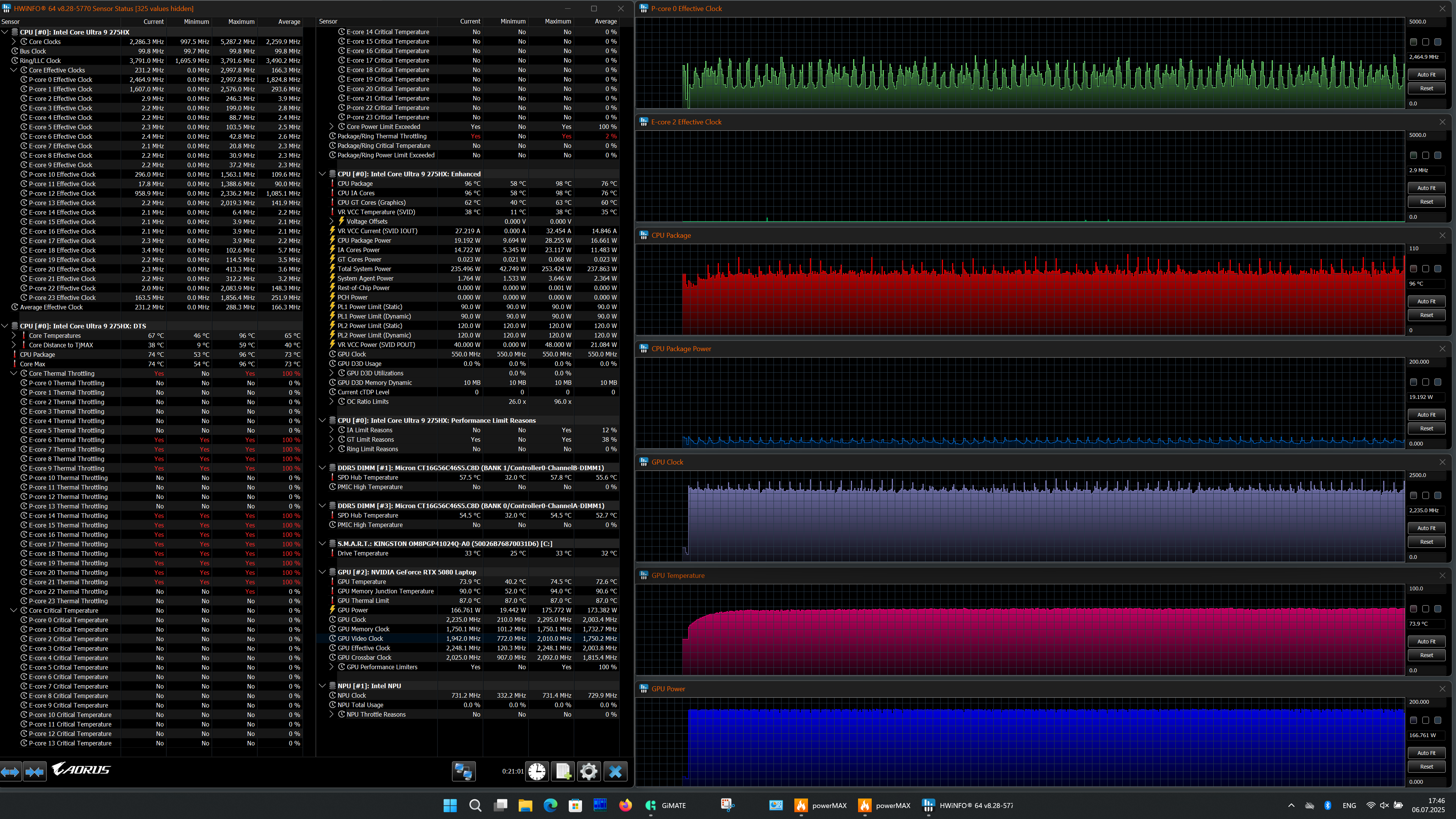Click the clock reset-timer icon
This screenshot has width=1456, height=819.
click(537, 771)
